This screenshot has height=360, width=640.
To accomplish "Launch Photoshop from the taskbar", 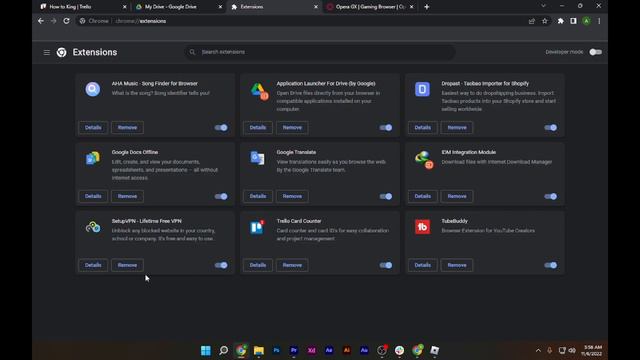I will [x=276, y=350].
